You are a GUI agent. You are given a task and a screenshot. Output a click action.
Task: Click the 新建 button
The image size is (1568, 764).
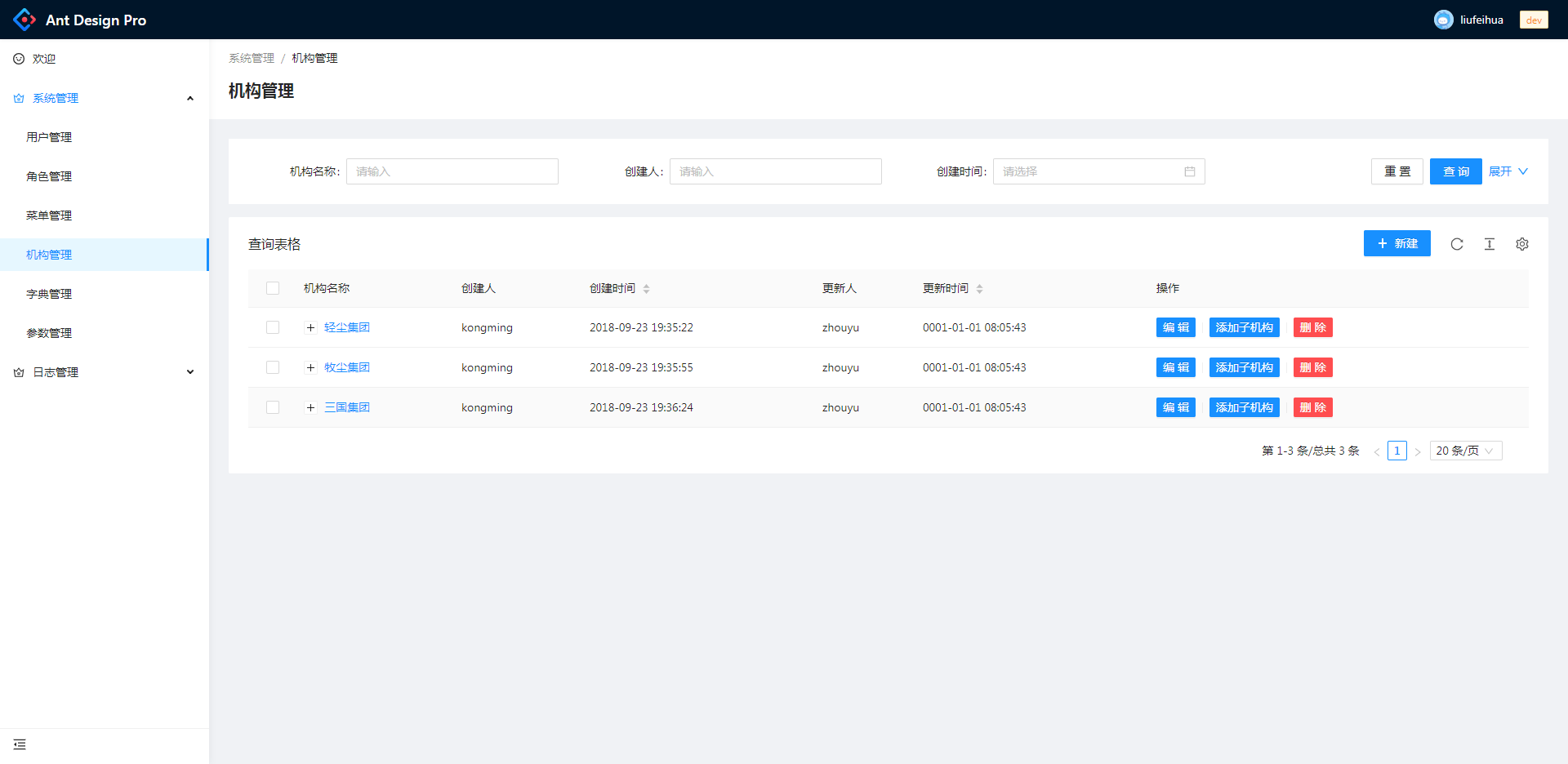pyautogui.click(x=1396, y=243)
